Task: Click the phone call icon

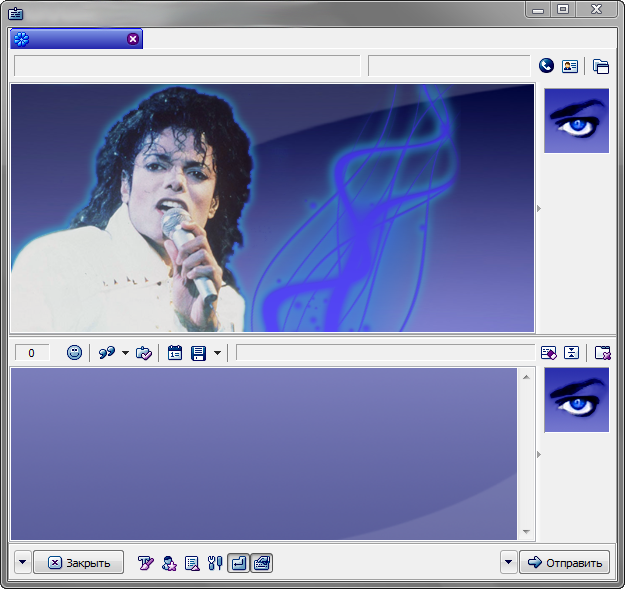Action: click(546, 66)
